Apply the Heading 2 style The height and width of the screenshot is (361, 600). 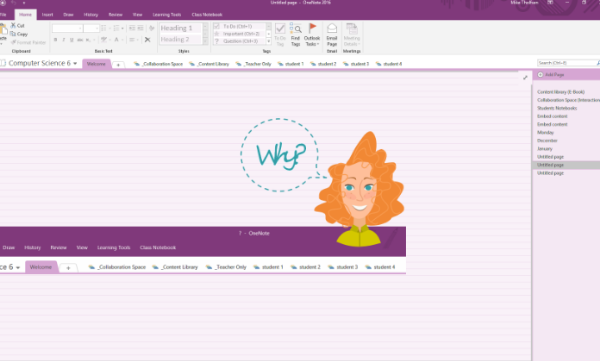tap(181, 39)
